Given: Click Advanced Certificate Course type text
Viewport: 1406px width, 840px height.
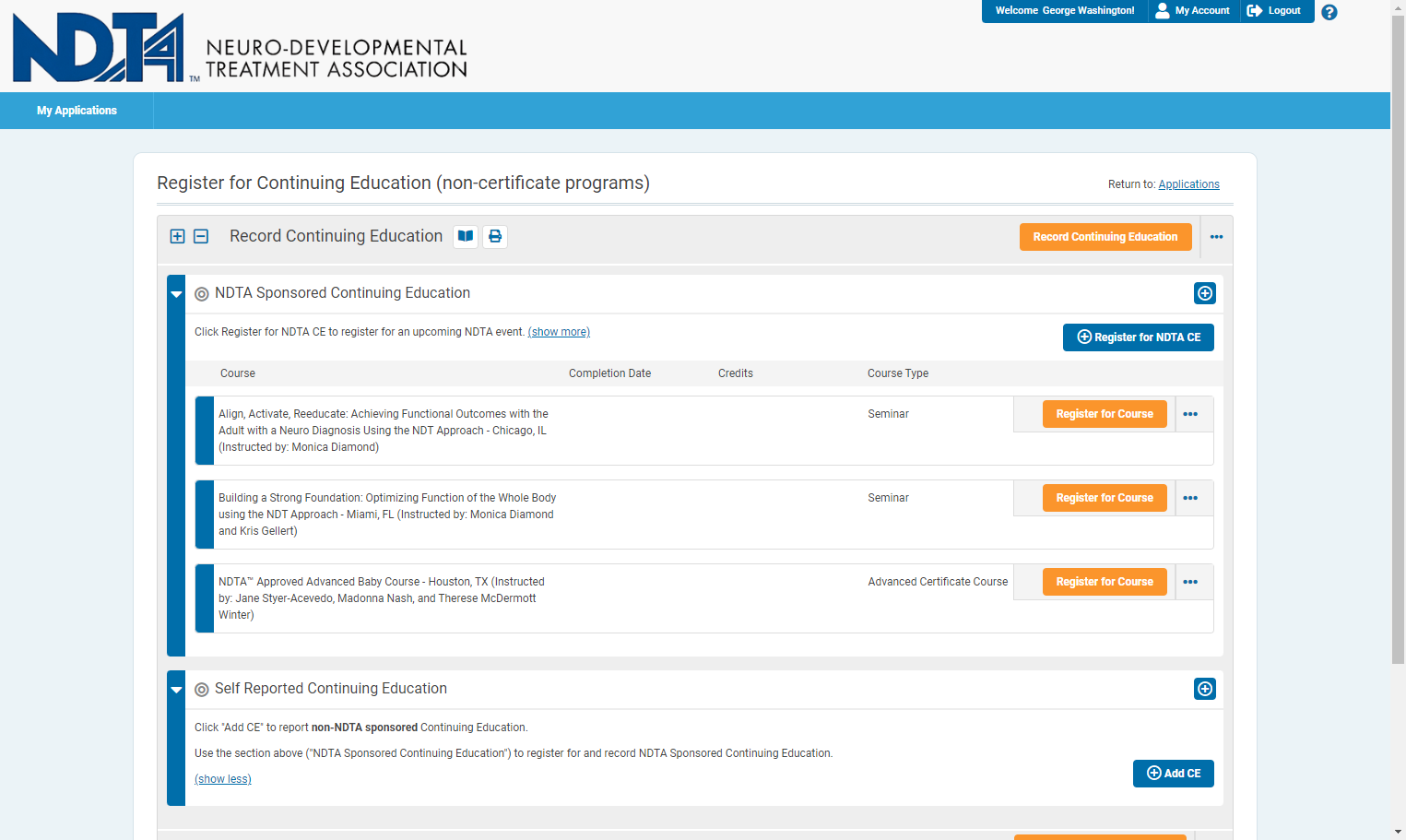Looking at the screenshot, I should [938, 582].
